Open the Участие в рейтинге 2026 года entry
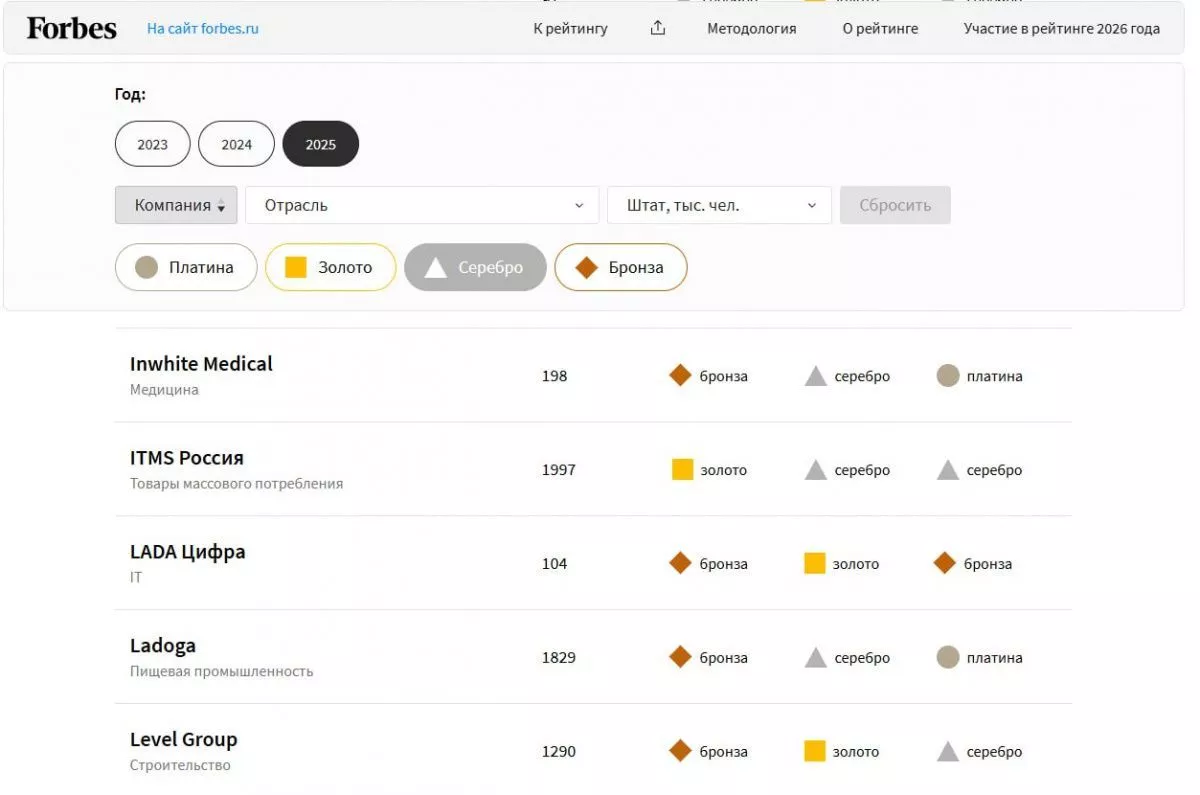Screen dimensions: 1200x795 tap(1063, 28)
